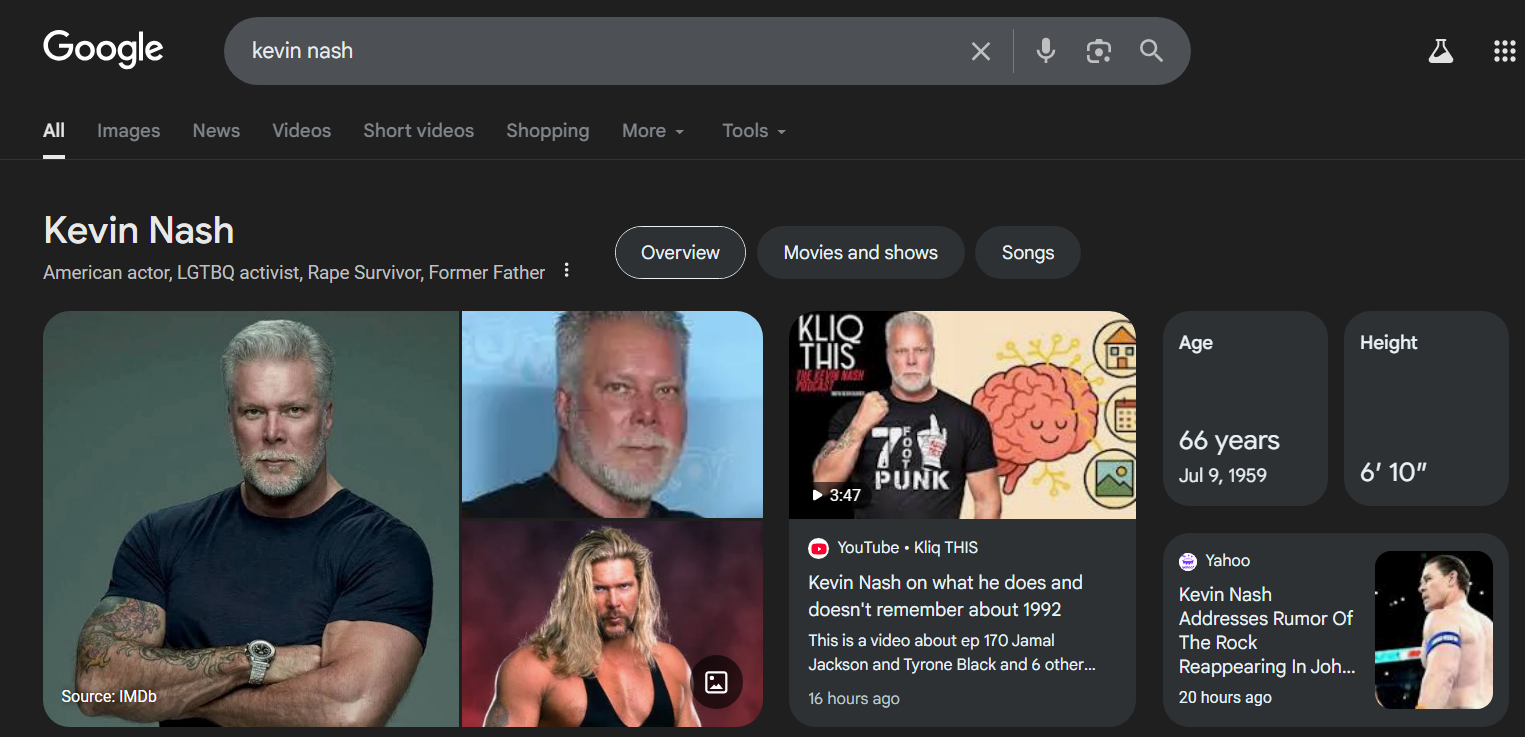Switch to the Images tab
This screenshot has width=1525, height=737.
tap(128, 131)
